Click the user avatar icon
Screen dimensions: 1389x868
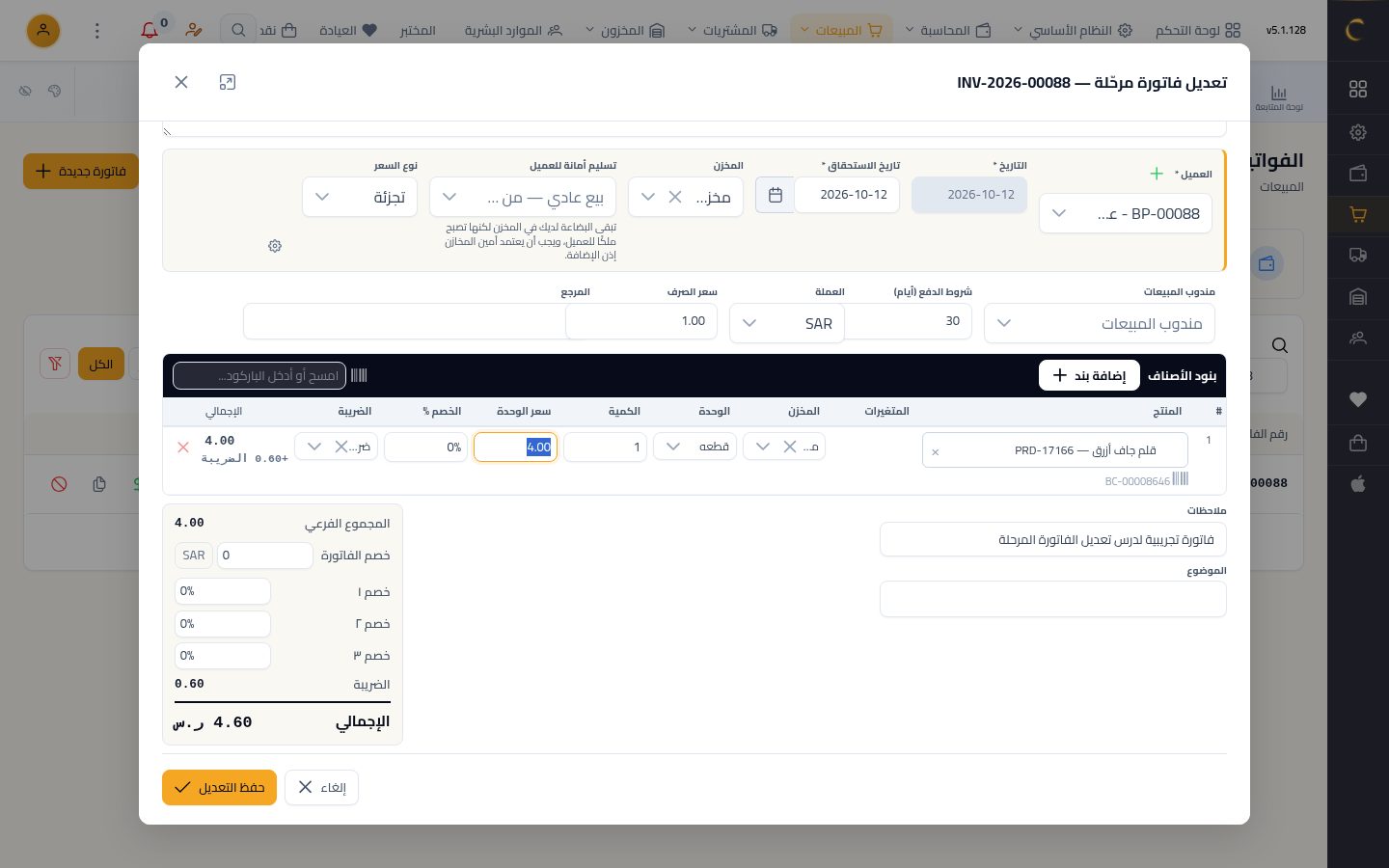(43, 30)
